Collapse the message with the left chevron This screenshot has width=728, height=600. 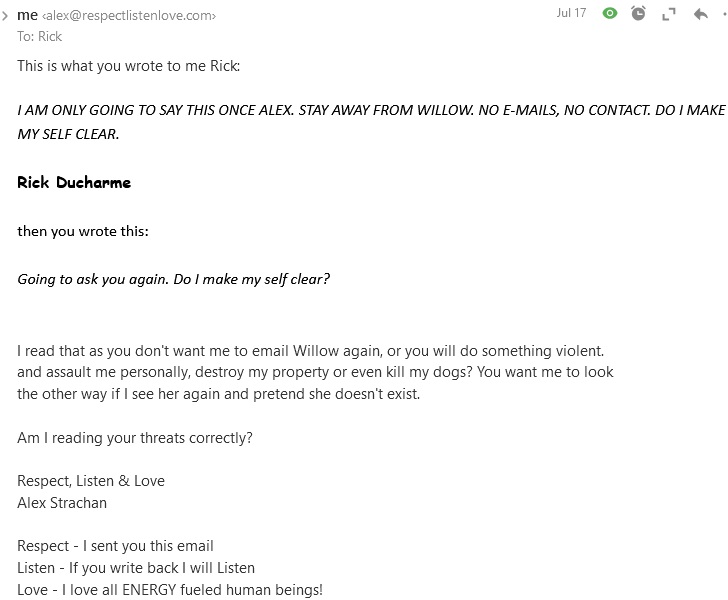pyautogui.click(x=5, y=16)
